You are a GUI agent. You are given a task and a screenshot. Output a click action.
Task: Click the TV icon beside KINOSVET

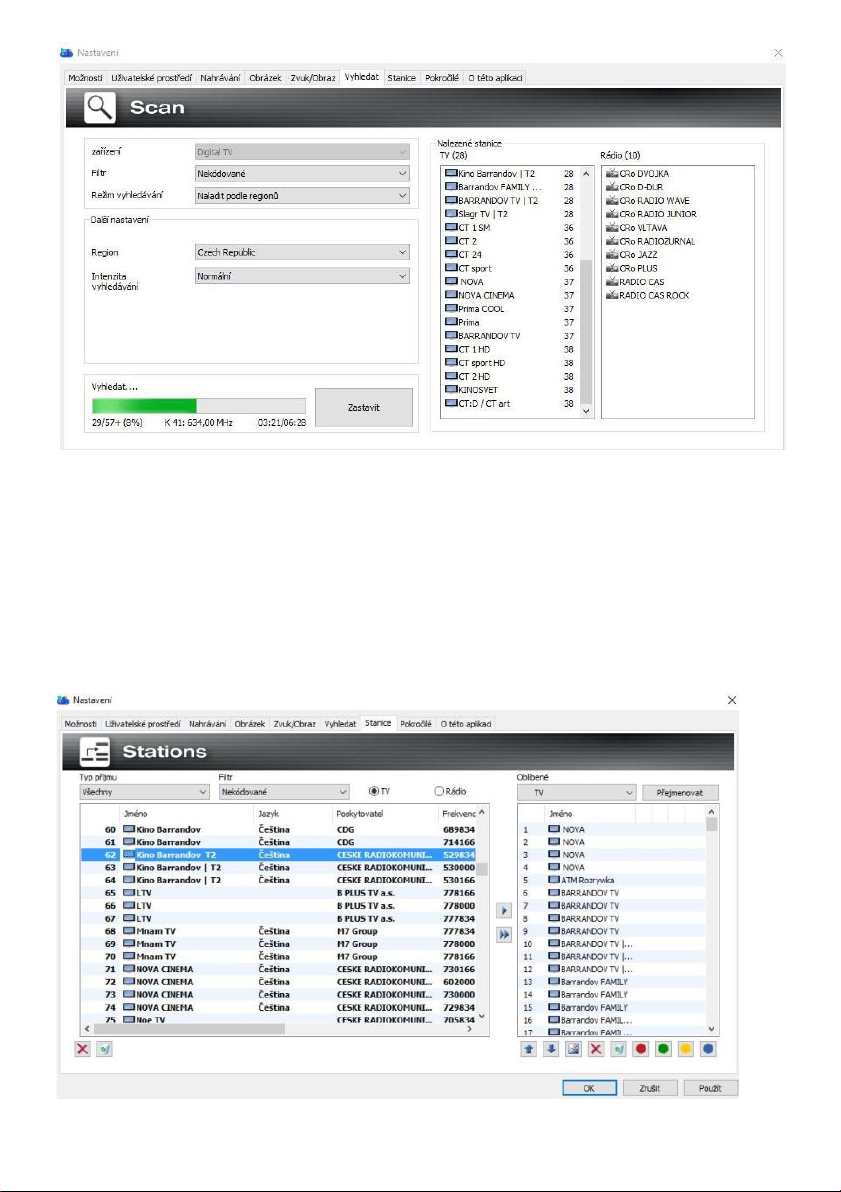(451, 389)
